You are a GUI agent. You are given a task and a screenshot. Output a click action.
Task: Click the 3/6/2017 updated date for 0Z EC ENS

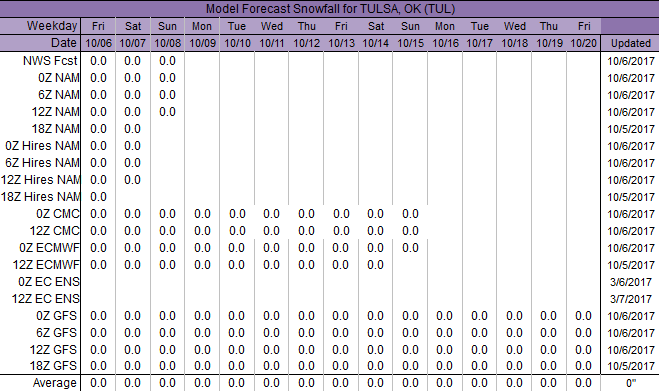click(631, 282)
